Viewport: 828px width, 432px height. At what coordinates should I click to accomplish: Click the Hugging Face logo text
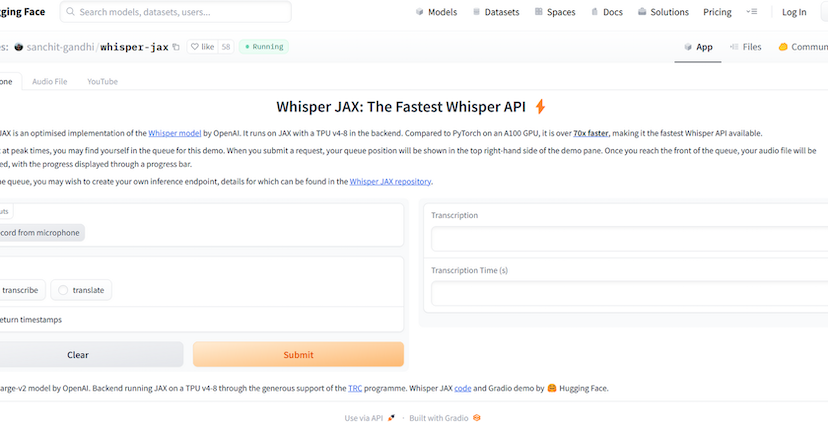click(x=23, y=12)
